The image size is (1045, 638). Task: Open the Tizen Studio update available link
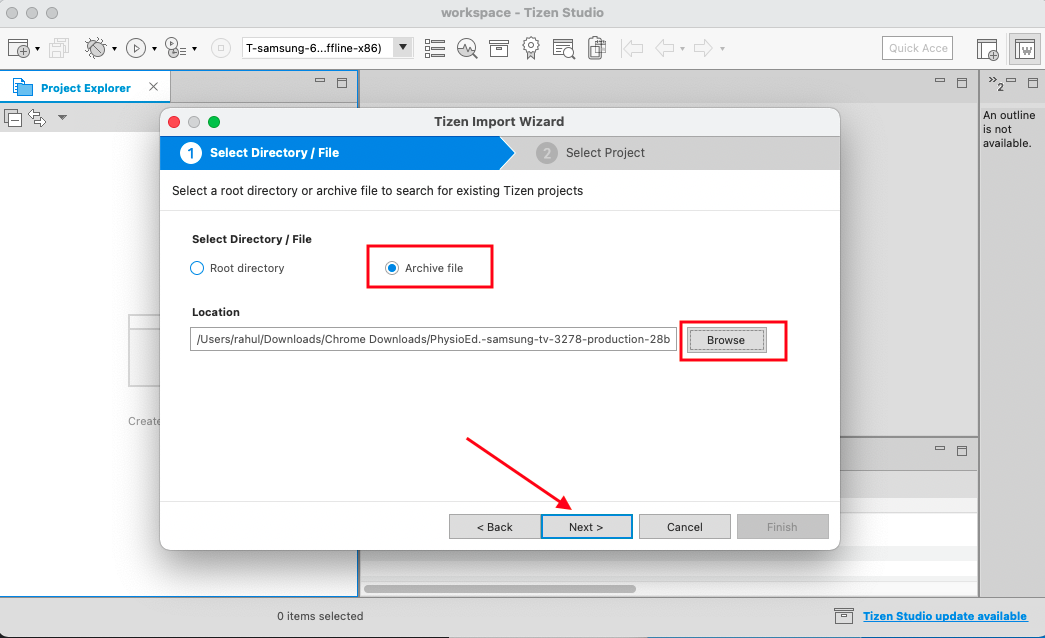(x=945, y=616)
